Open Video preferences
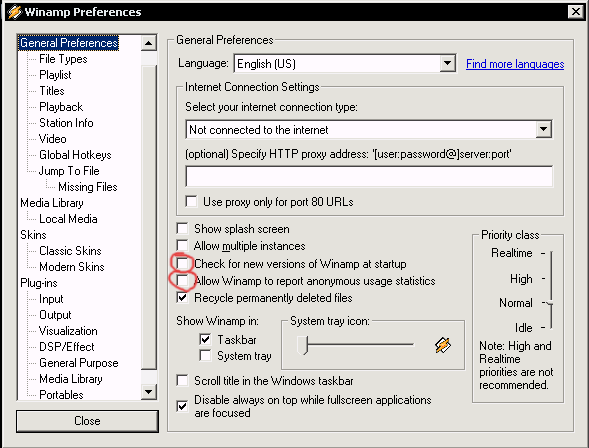Screen dimensions: 589x448 53,139
